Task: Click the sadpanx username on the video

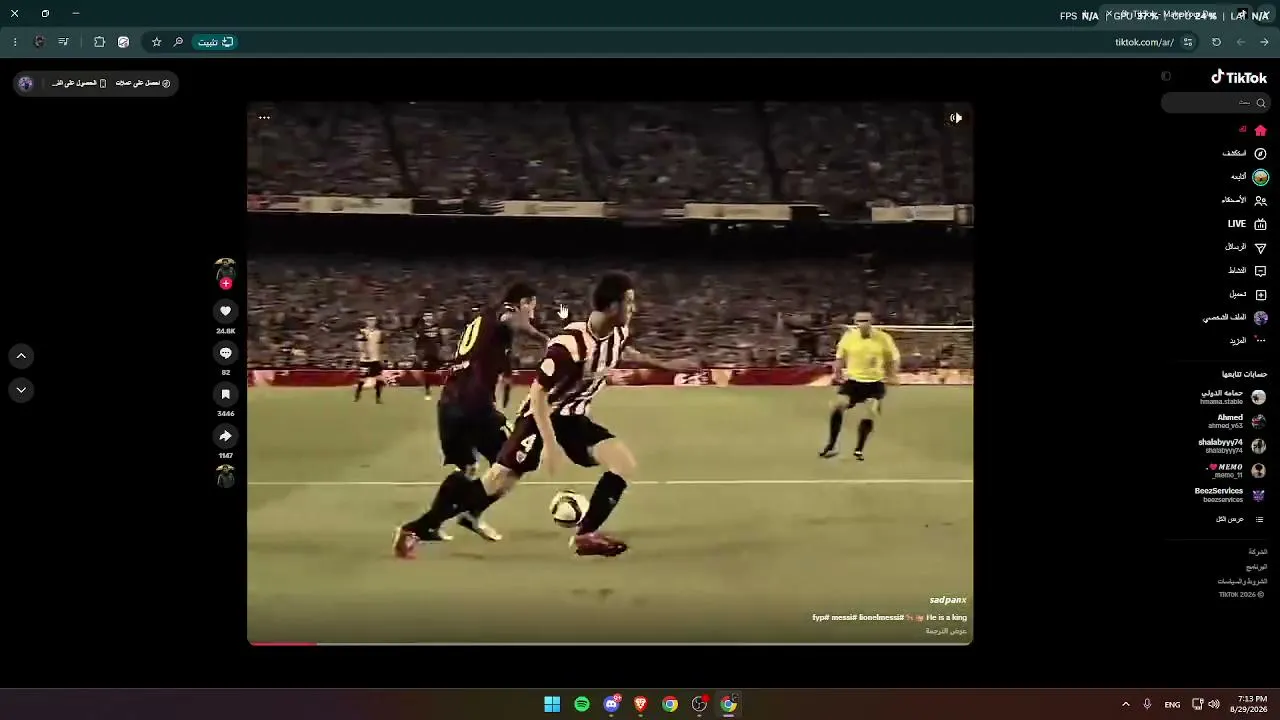Action: [x=948, y=600]
